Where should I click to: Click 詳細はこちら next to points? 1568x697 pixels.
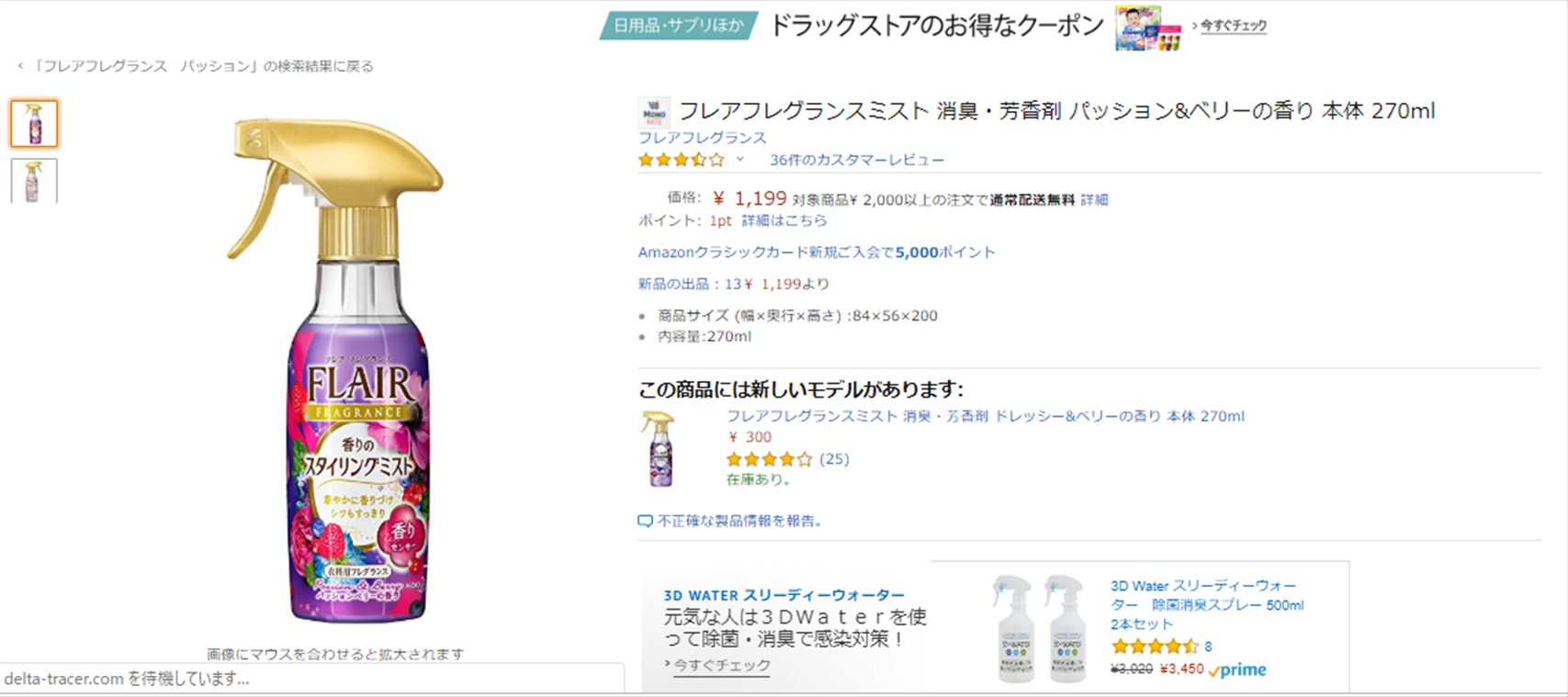pos(784,220)
